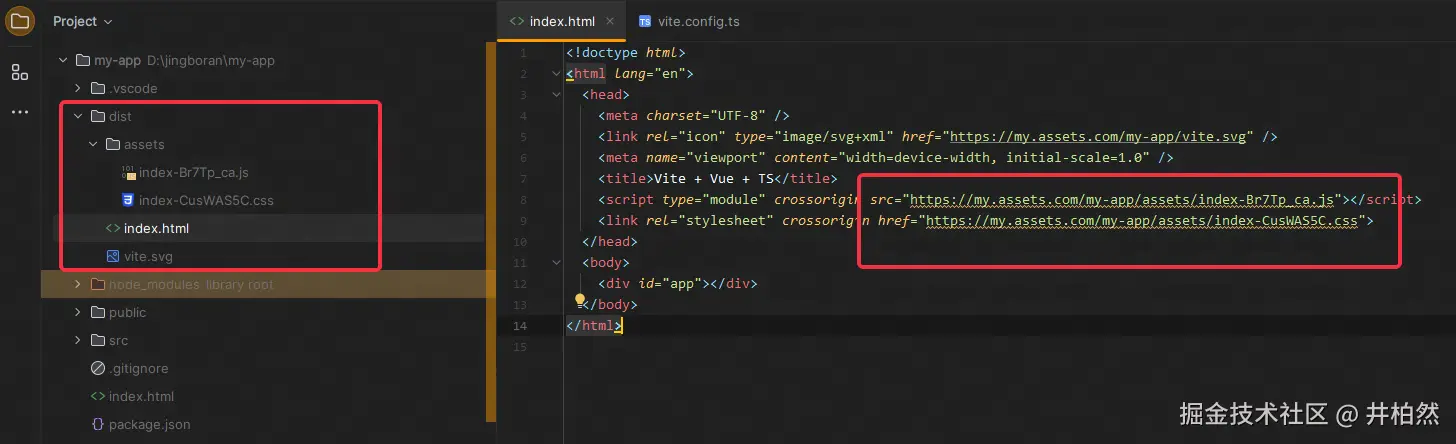Open the More tool windows ellipsis

coord(20,112)
